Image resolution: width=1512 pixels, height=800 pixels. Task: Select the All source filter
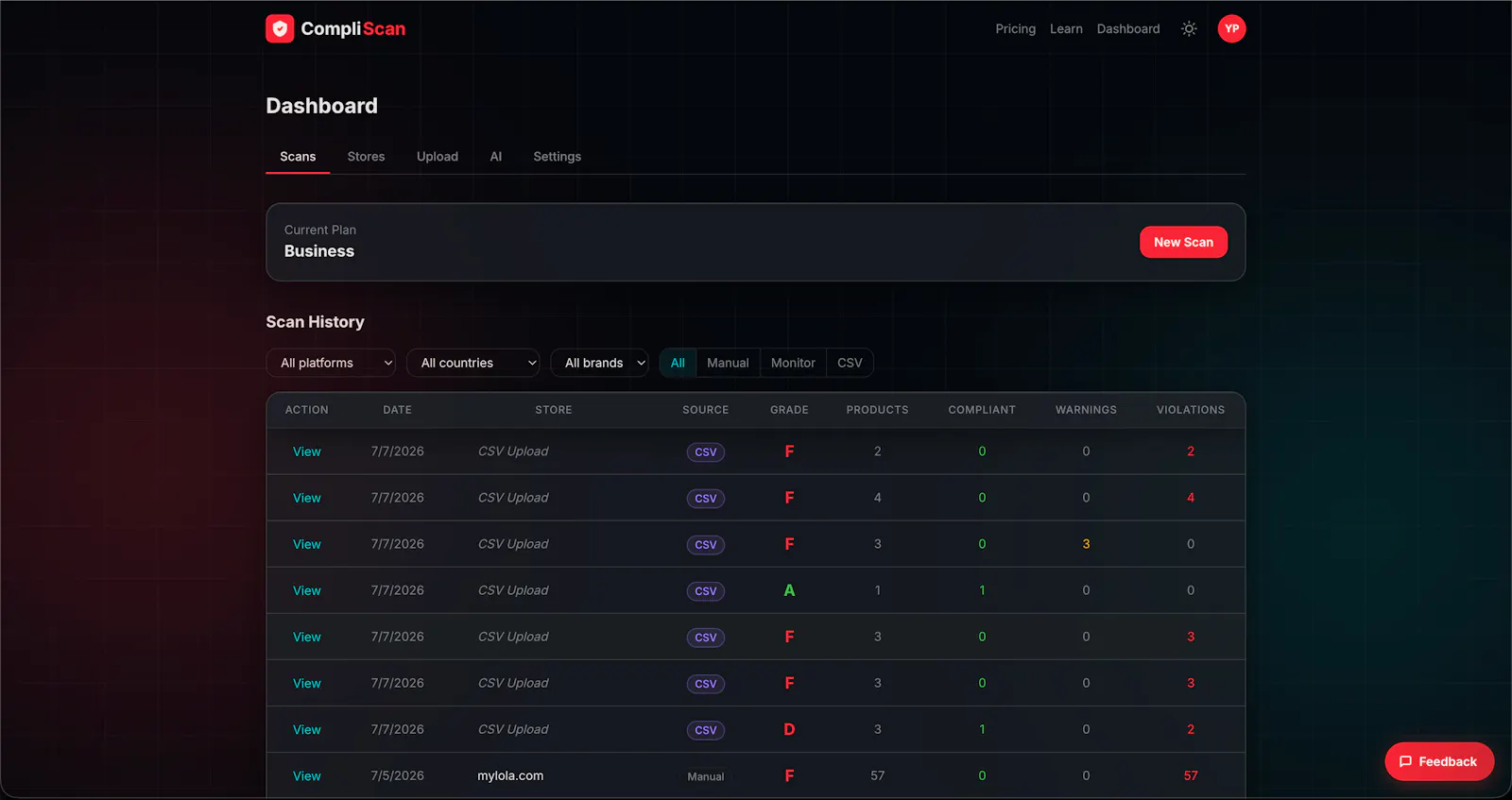pos(678,363)
